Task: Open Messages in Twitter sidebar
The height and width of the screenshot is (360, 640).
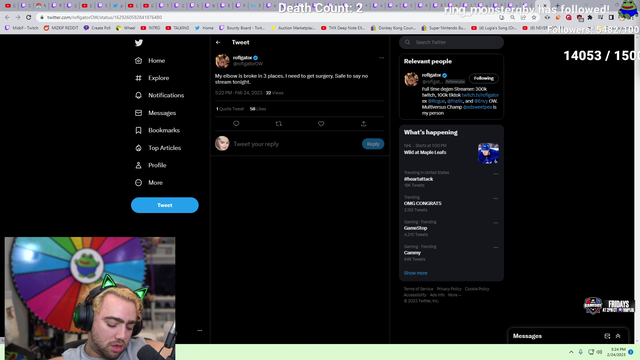Action: pyautogui.click(x=155, y=113)
